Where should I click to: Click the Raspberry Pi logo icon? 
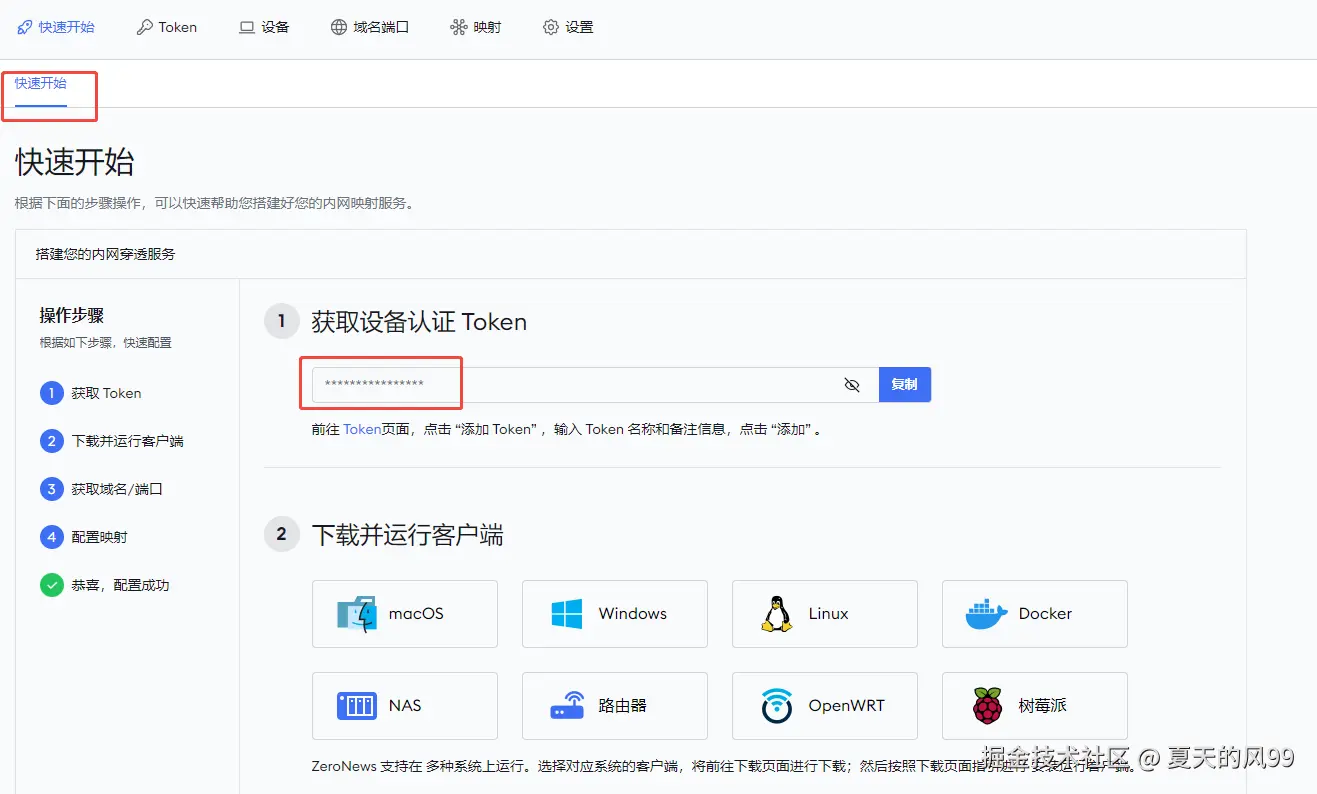987,706
